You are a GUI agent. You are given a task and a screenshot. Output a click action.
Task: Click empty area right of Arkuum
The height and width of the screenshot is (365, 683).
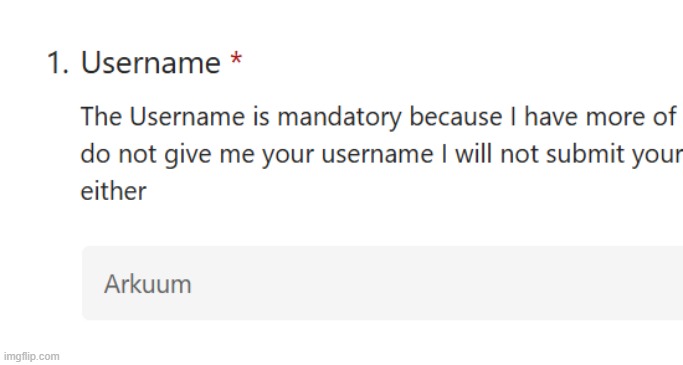tap(436, 284)
